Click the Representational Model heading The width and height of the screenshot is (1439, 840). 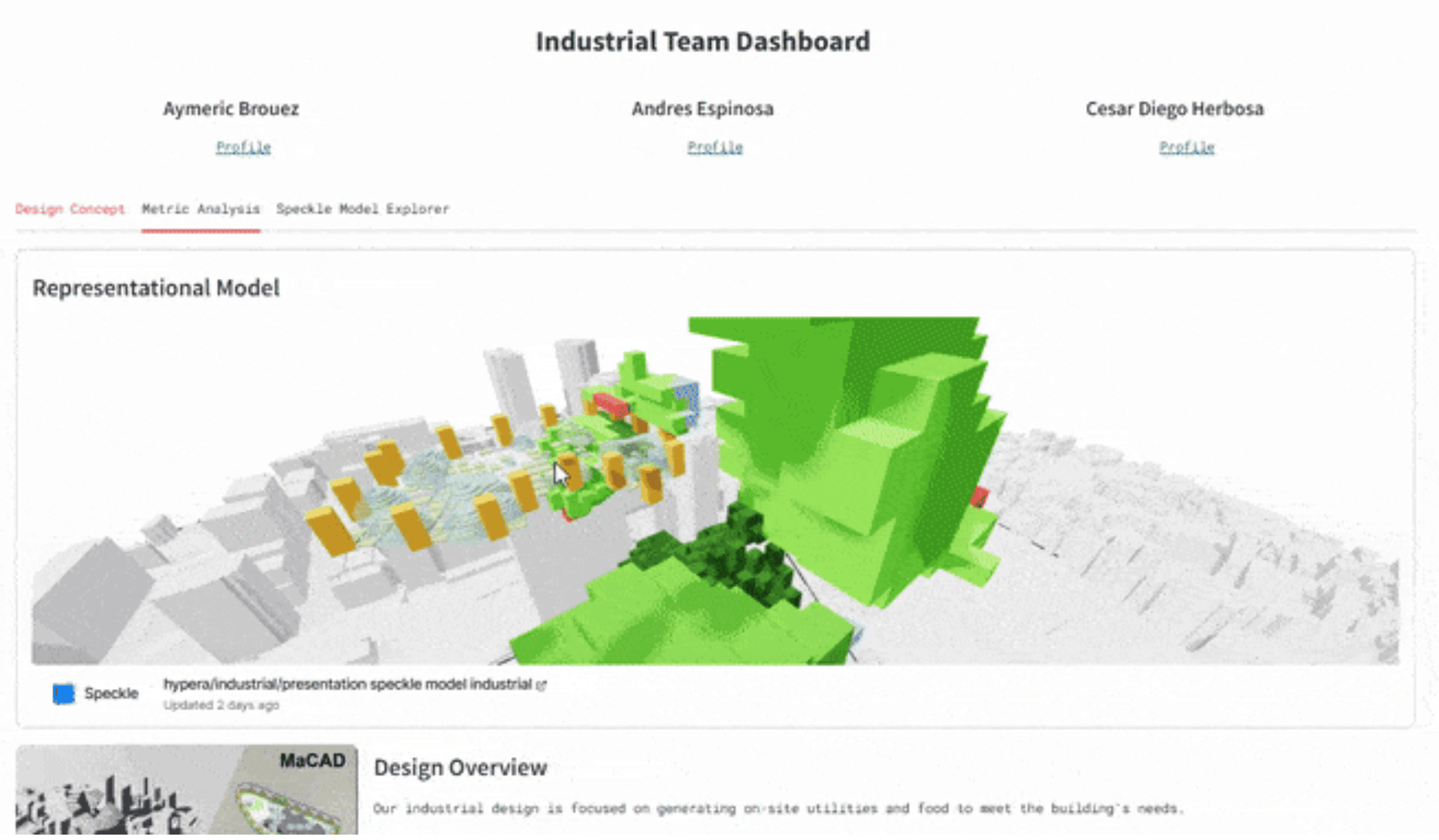[x=156, y=288]
